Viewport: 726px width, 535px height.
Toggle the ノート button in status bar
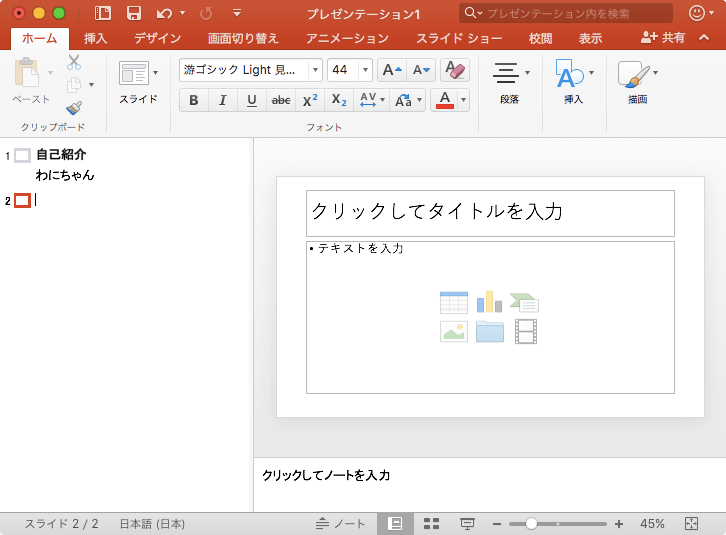click(x=341, y=524)
